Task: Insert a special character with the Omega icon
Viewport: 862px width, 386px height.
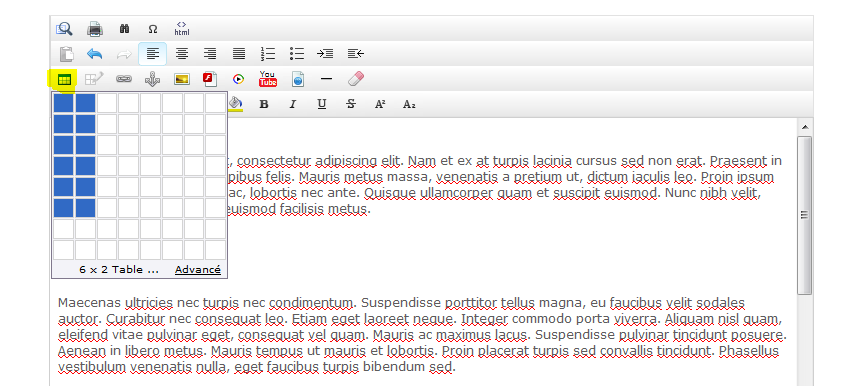Action: pyautogui.click(x=153, y=29)
